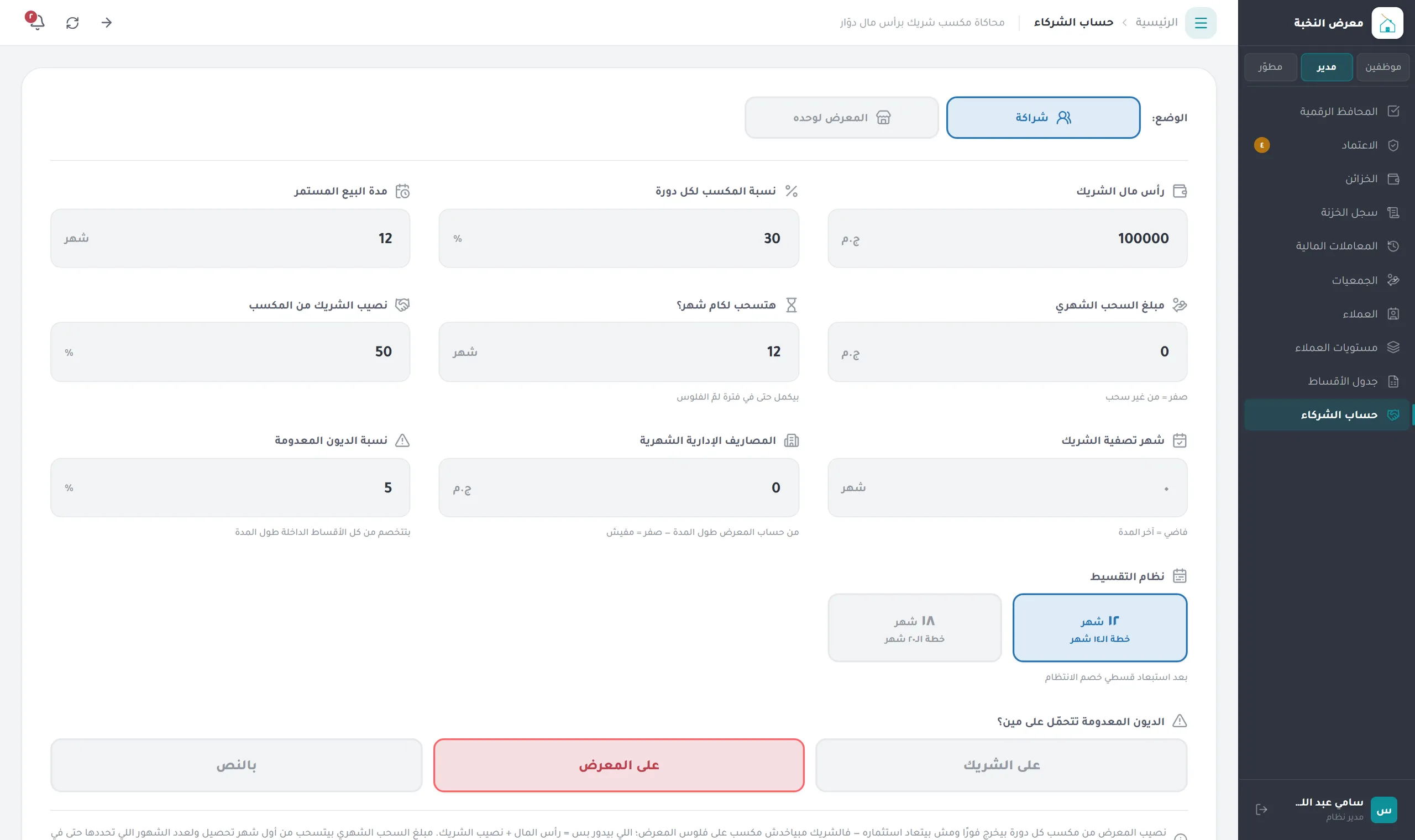Screen dimensions: 1415x840
Task: Click the refresh icon in top bar
Action: point(72,23)
